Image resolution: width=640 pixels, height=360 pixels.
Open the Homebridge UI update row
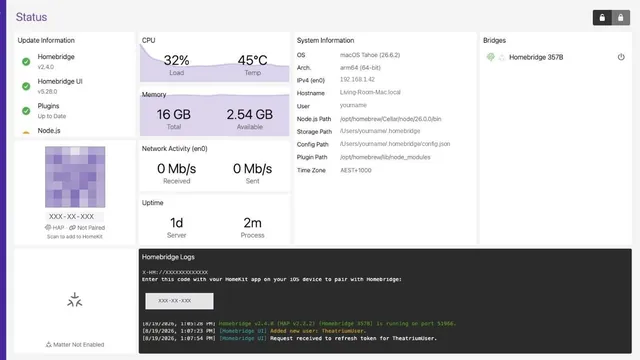tap(74, 86)
